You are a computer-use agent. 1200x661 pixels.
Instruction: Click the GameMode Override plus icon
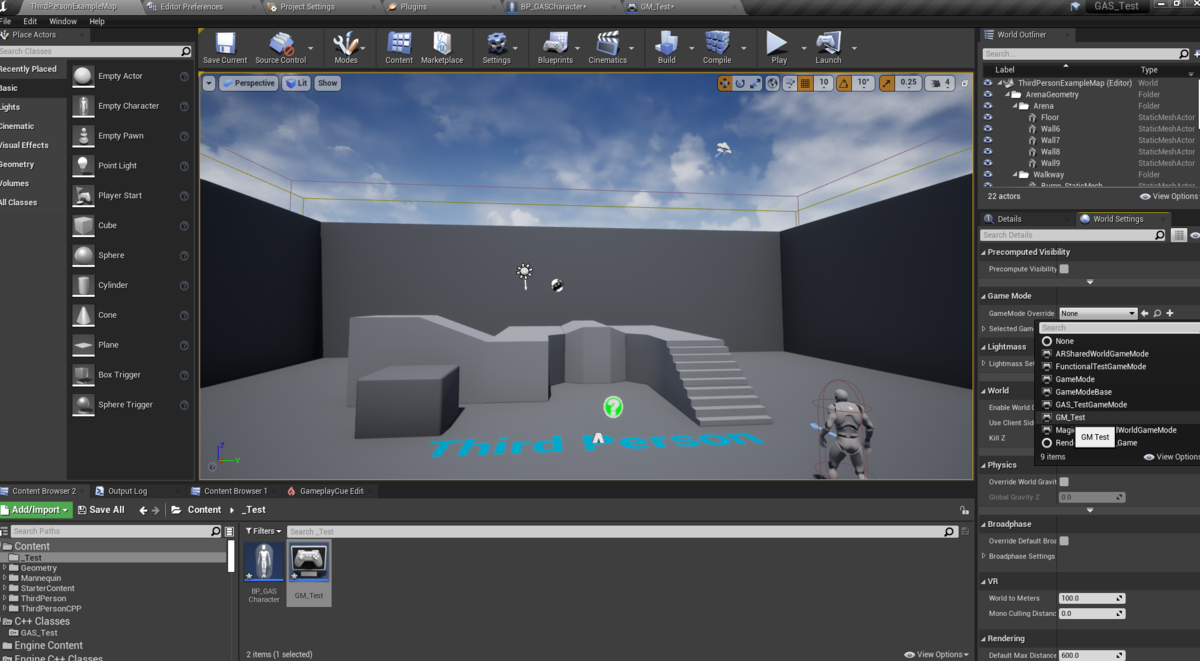[x=1169, y=314]
